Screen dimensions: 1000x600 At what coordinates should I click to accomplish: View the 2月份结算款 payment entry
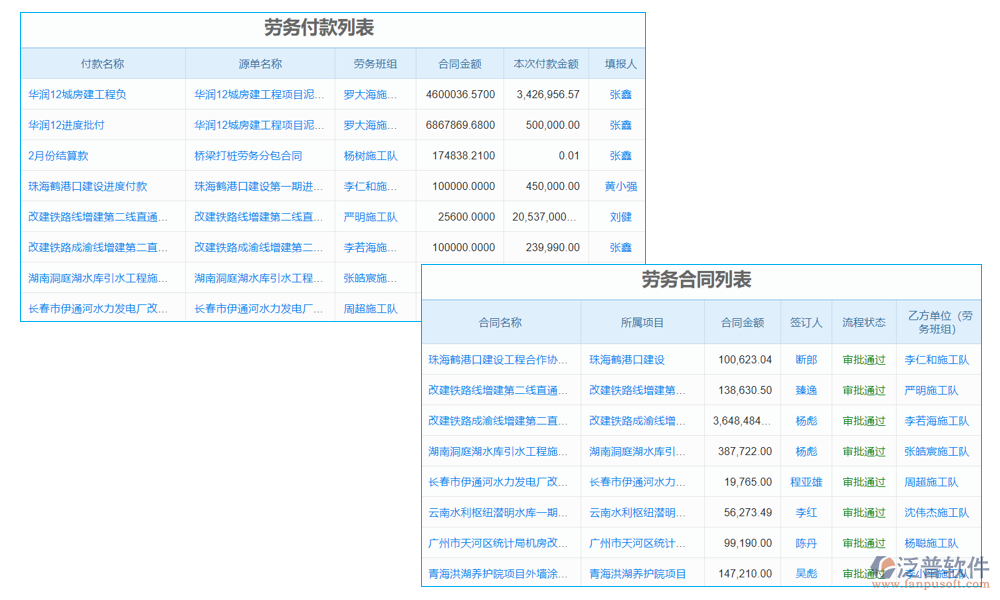[60, 155]
